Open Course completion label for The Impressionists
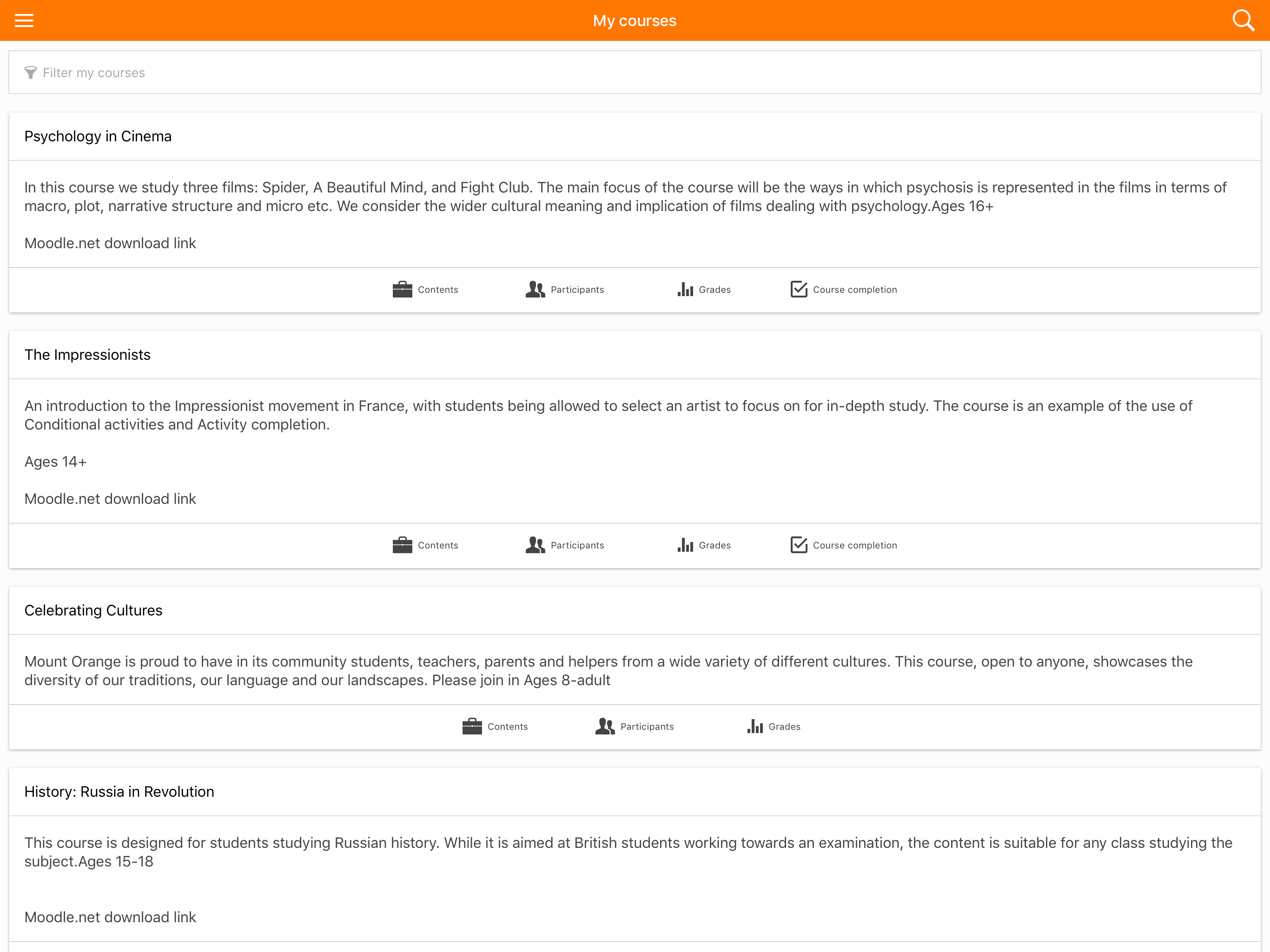Viewport: 1270px width, 952px height. pos(854,545)
